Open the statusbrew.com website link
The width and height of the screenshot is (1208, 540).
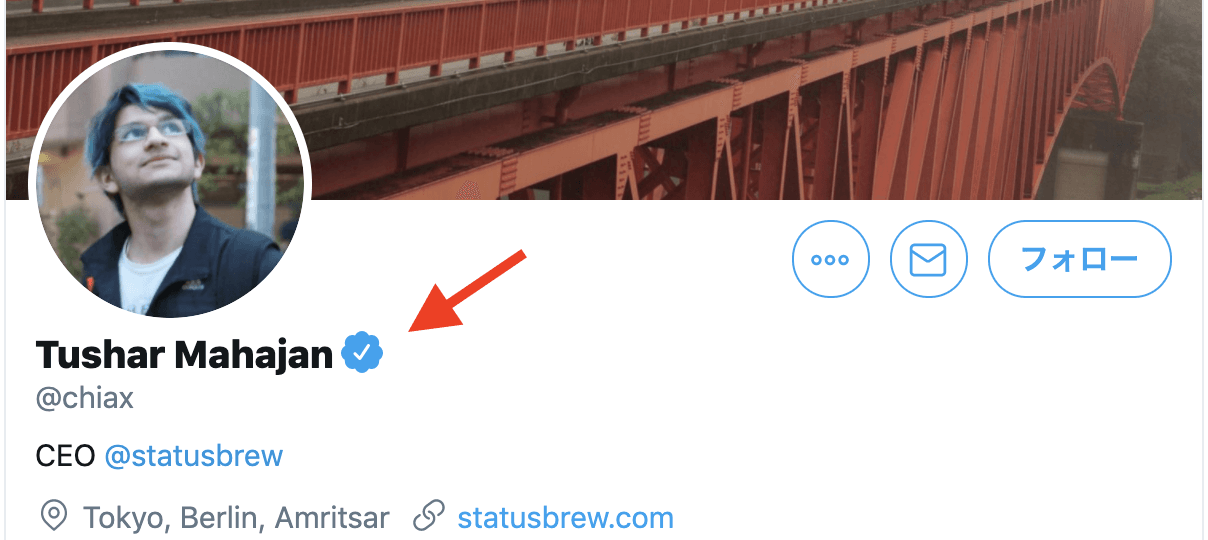pyautogui.click(x=565, y=518)
